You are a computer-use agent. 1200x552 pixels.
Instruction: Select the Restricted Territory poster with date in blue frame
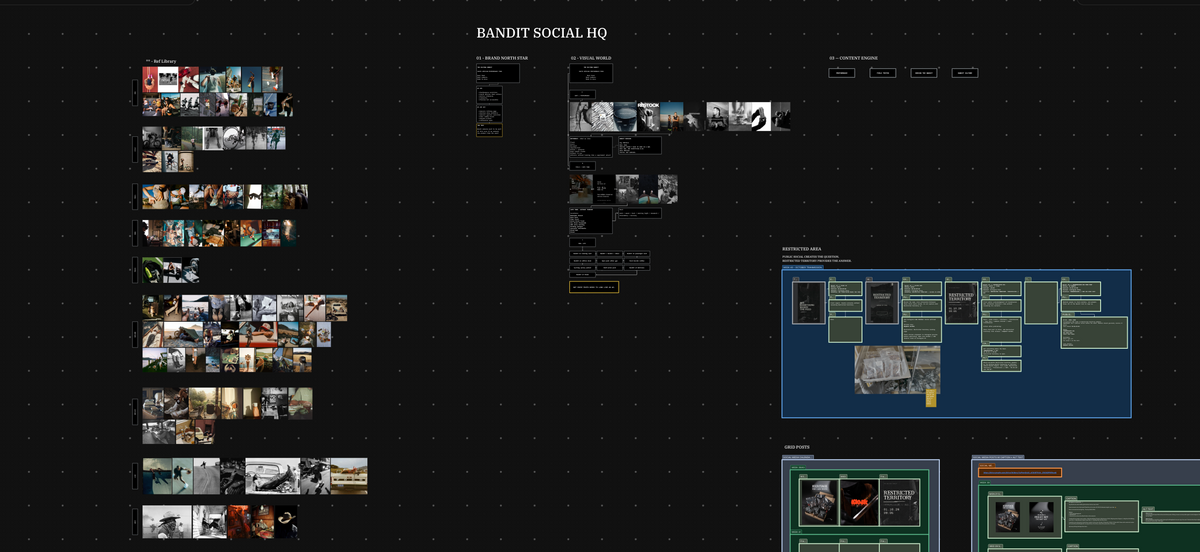tap(961, 302)
